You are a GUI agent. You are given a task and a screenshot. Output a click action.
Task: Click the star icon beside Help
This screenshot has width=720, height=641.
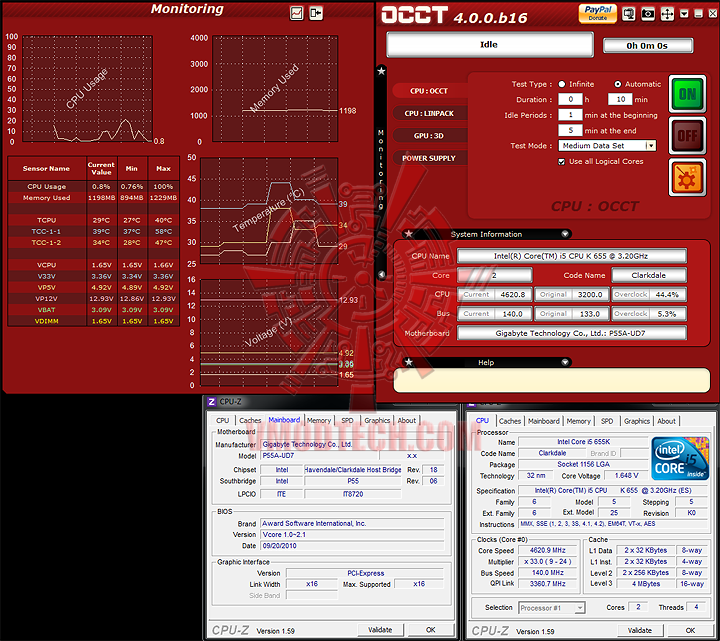408,362
